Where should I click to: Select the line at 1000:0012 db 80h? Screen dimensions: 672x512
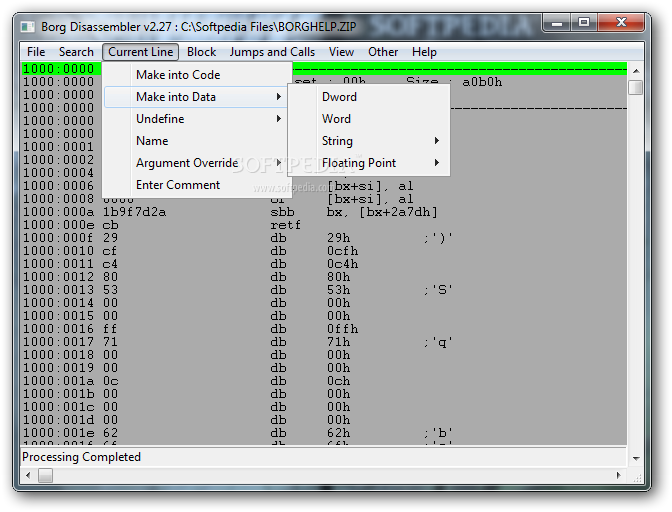[x=324, y=277]
